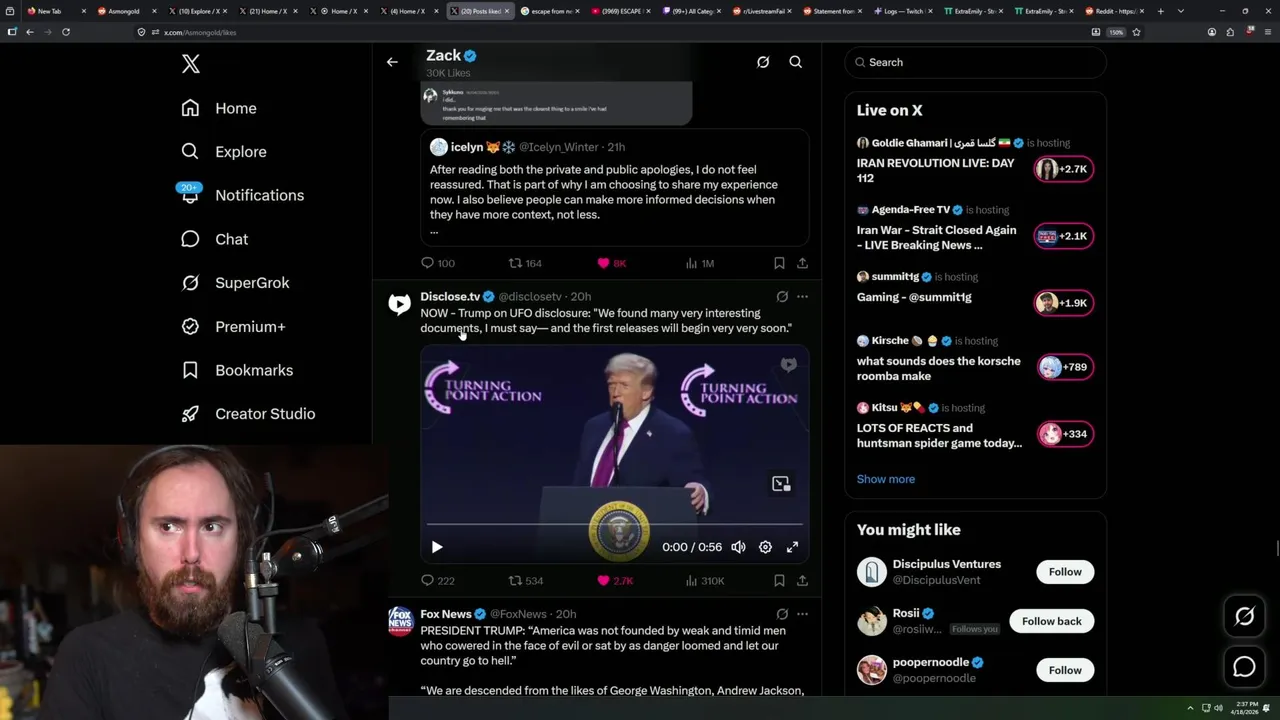Screen dimensions: 1280x720
Task: Repost the Disclose.tv post with 534 reposts
Action: click(525, 580)
